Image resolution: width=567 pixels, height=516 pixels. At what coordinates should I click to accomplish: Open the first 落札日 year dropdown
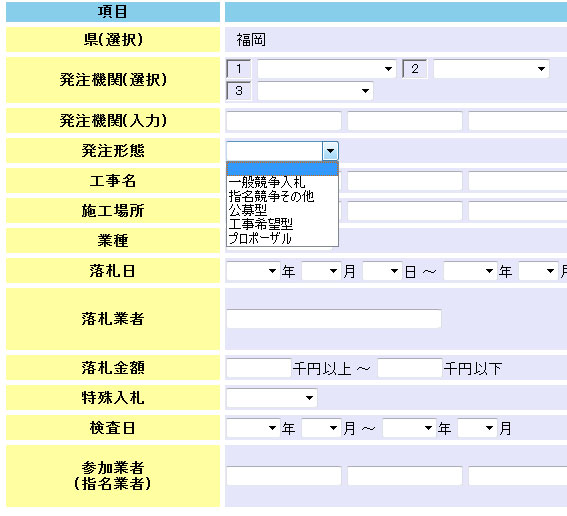point(253,271)
